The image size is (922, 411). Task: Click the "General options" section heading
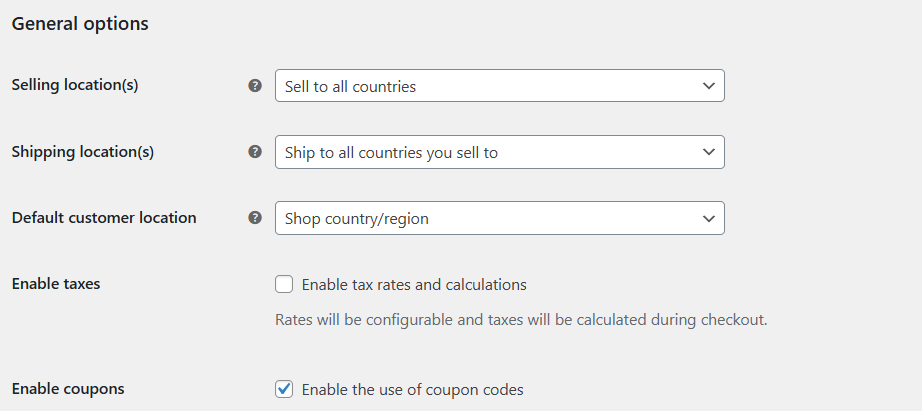pyautogui.click(x=80, y=24)
